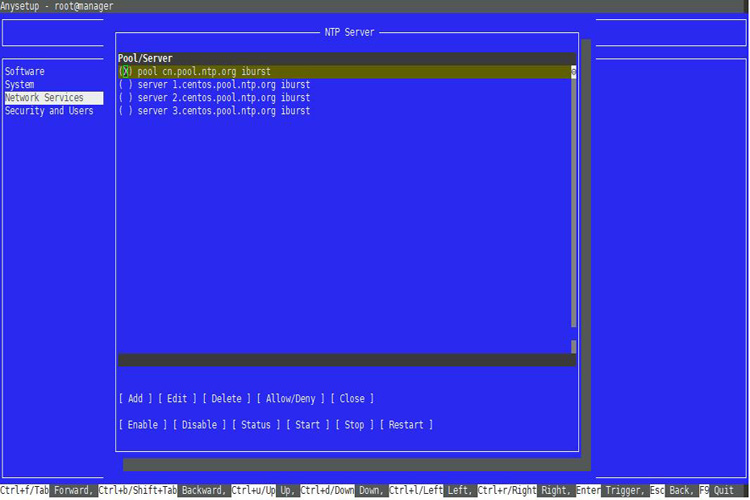Stop the NTP service
Screen dimensions: 750x500
pos(354,424)
